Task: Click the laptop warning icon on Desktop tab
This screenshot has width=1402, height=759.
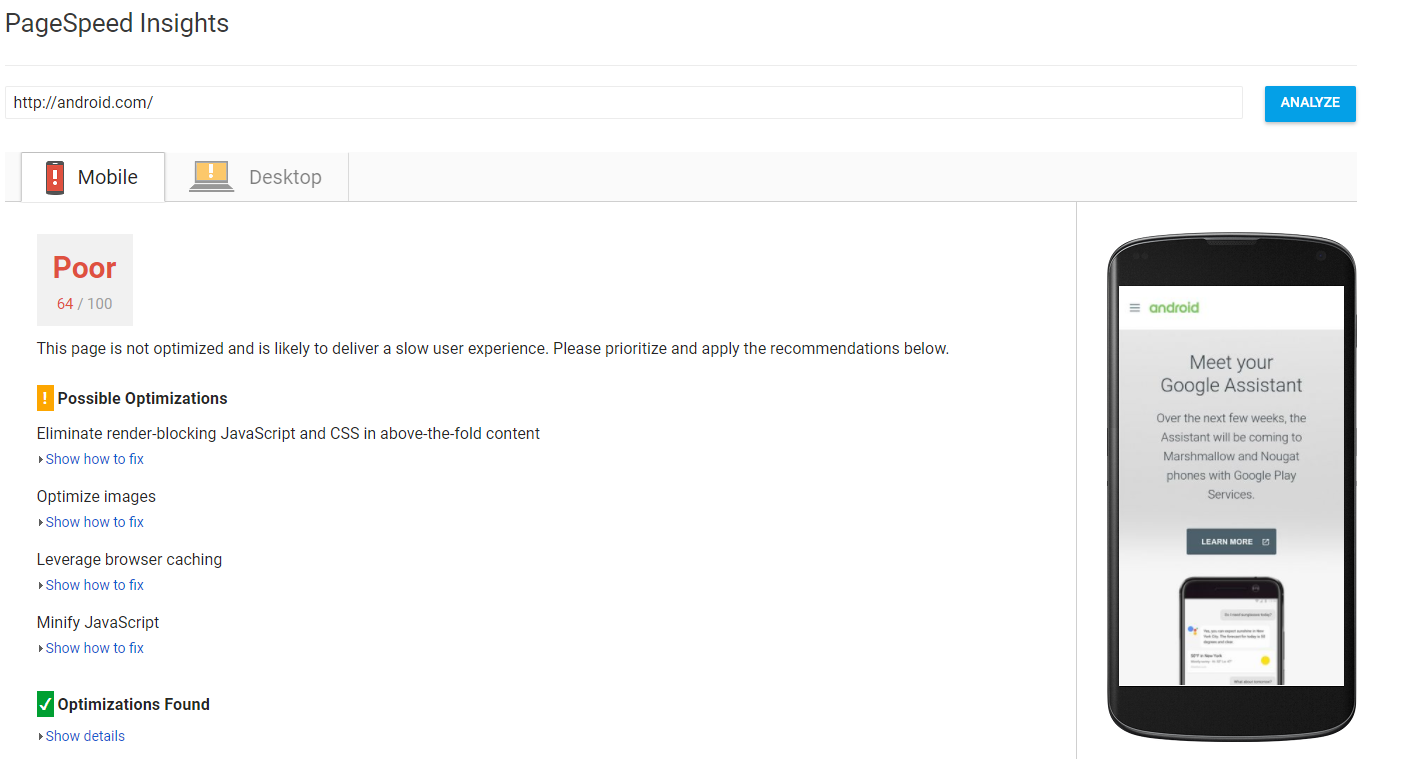Action: (x=211, y=176)
